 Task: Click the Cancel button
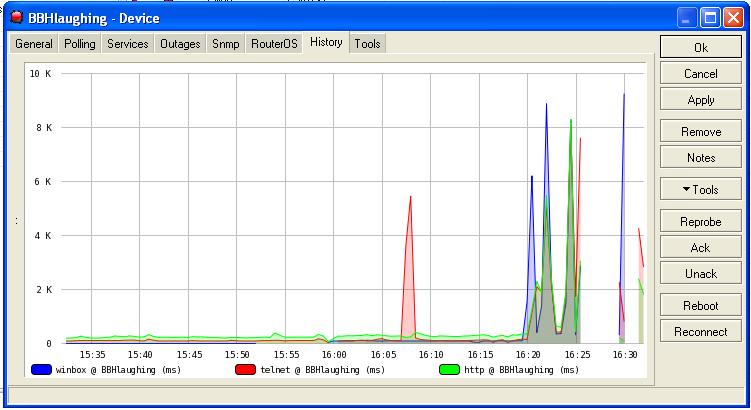click(701, 74)
